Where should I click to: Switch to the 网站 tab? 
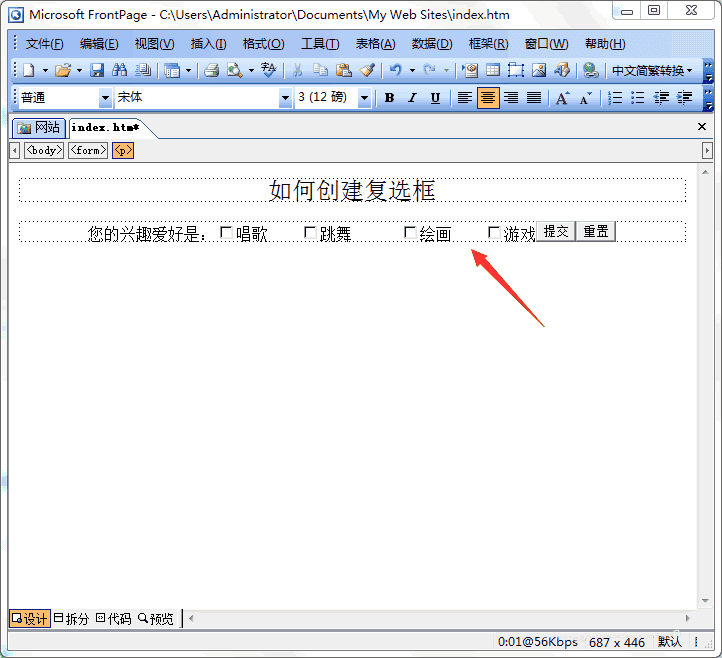(x=39, y=128)
